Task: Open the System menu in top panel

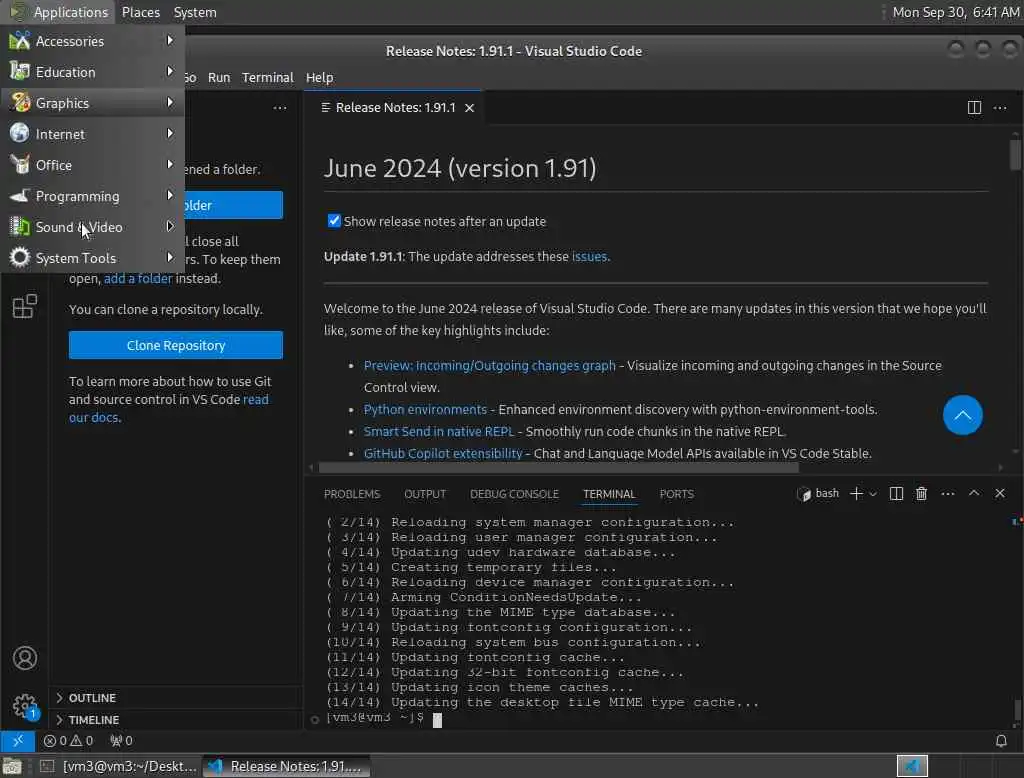Action: pos(195,12)
